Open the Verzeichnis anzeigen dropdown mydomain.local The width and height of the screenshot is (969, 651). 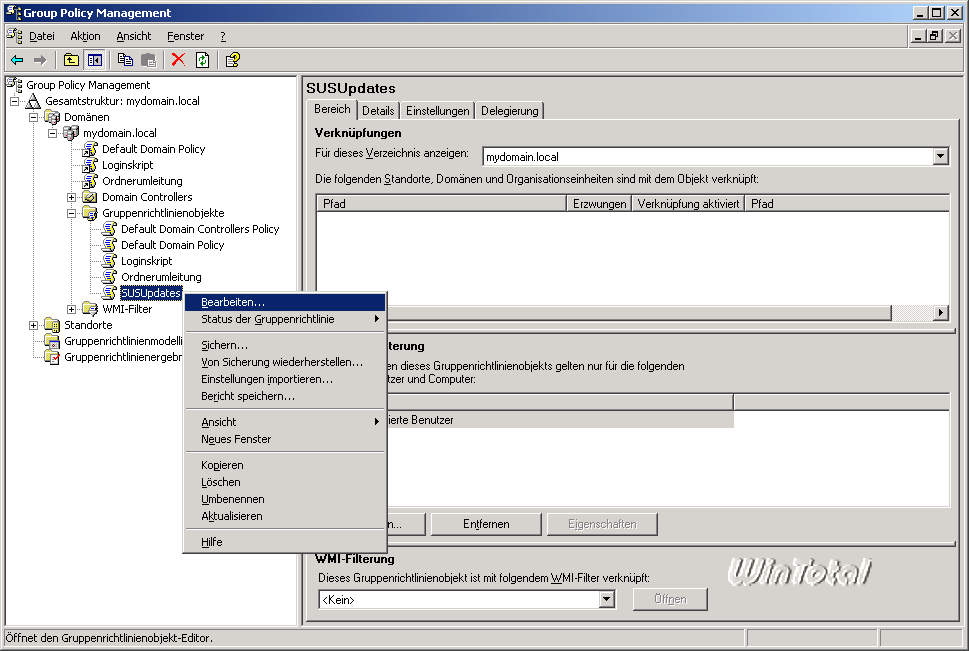coord(941,156)
